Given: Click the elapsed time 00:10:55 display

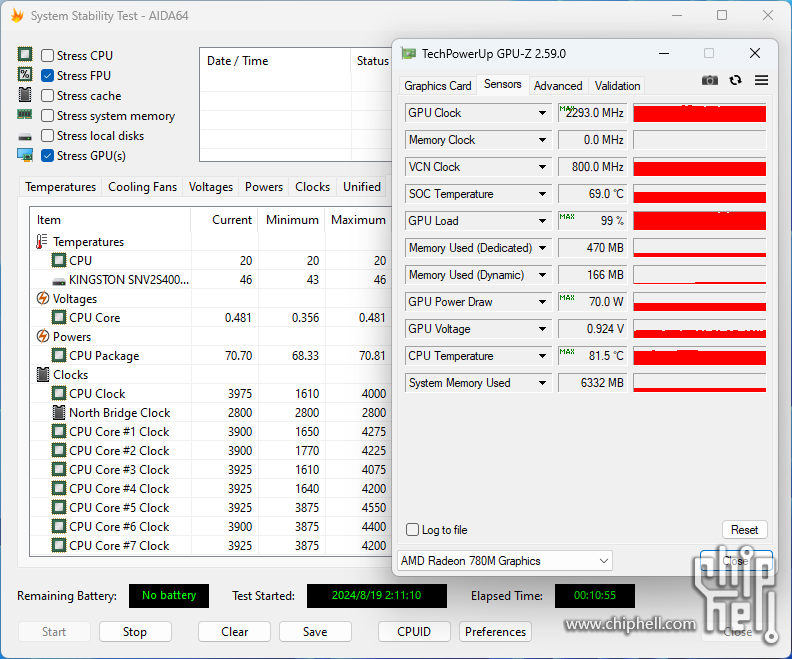Looking at the screenshot, I should (595, 595).
